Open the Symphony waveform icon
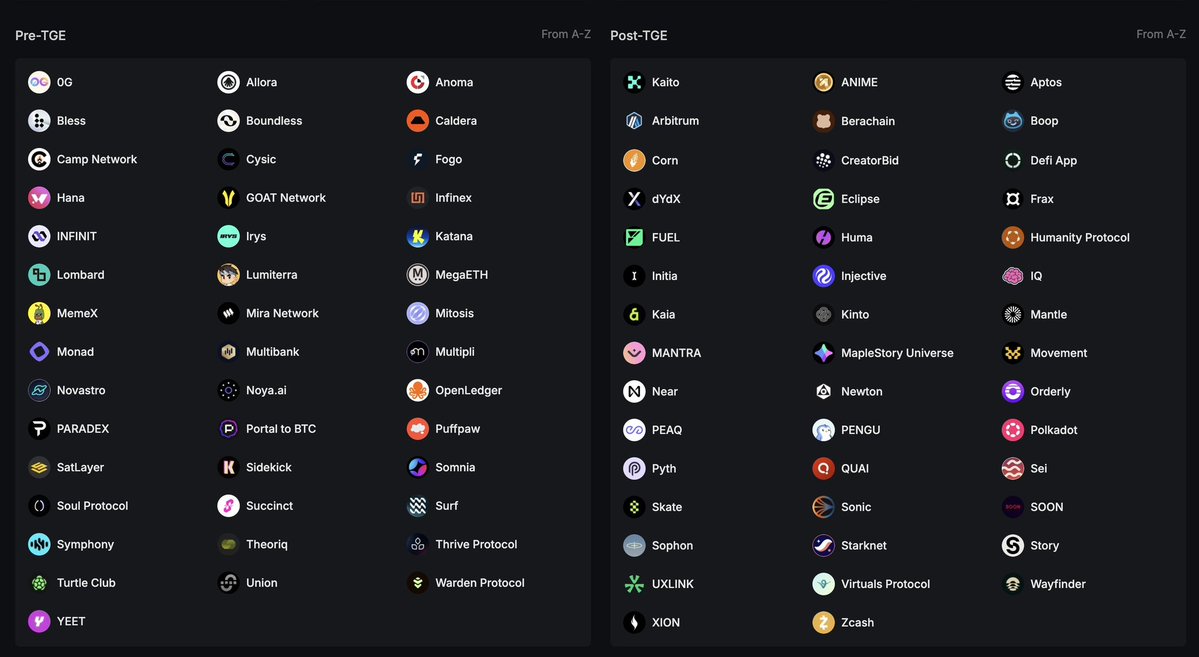This screenshot has height=657, width=1199. [39, 544]
